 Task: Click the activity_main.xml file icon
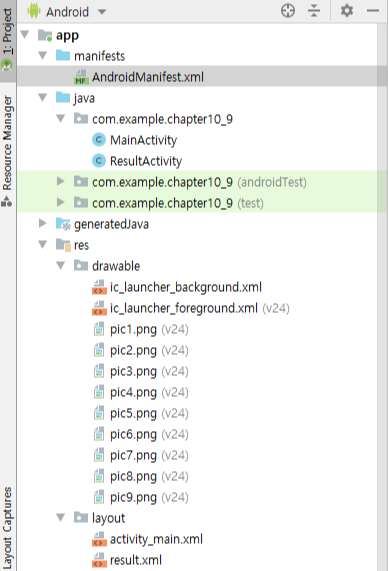tap(99, 539)
